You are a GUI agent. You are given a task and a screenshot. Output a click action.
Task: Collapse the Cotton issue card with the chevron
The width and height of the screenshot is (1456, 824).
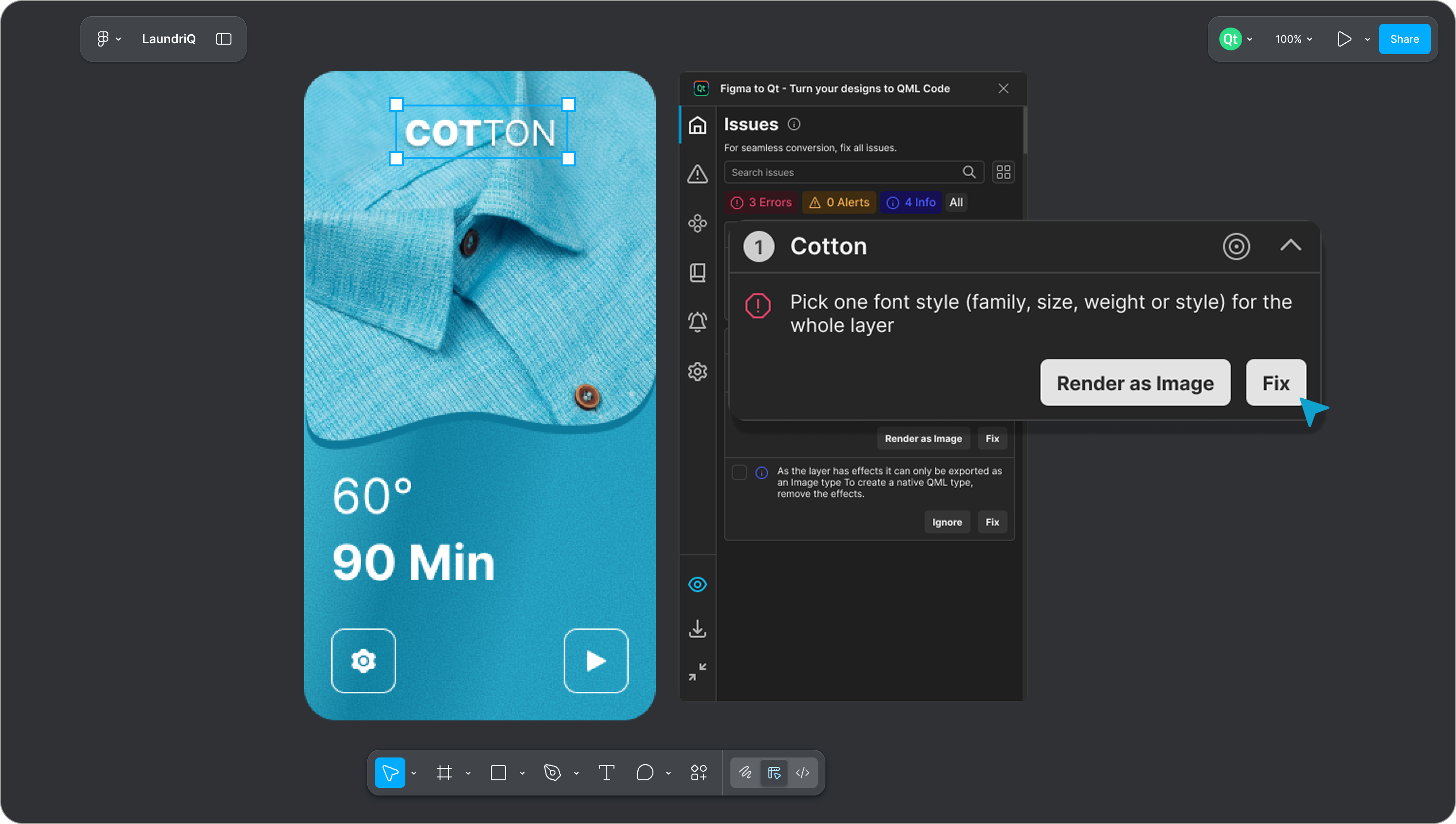point(1291,246)
